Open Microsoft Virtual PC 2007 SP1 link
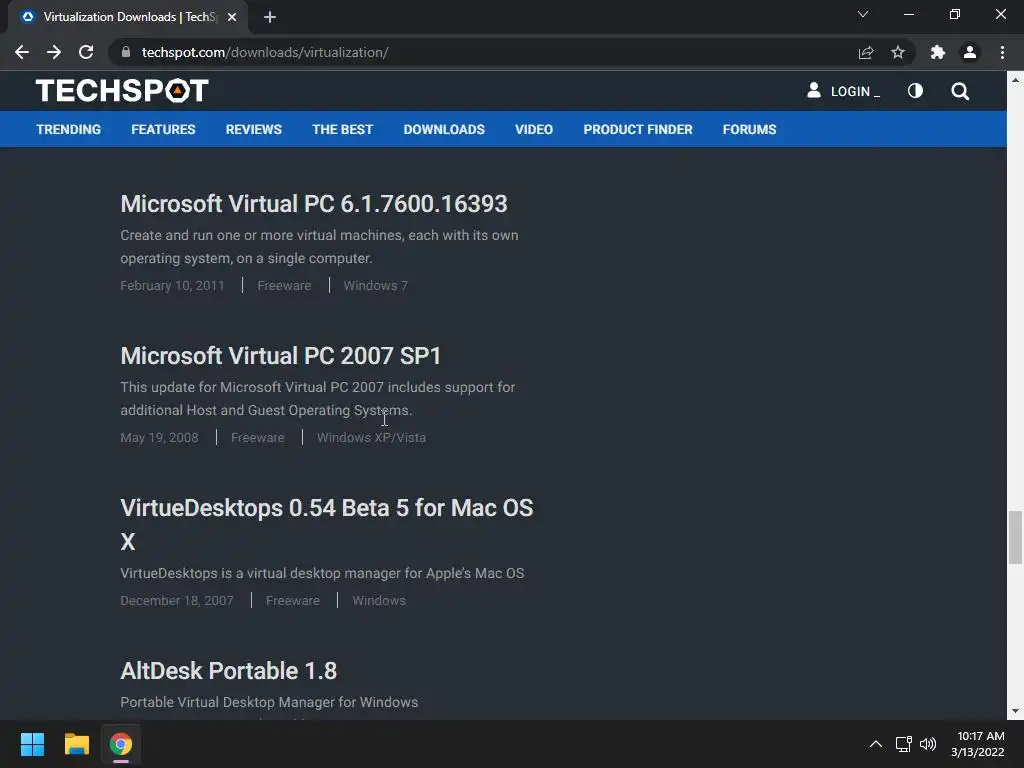 [281, 356]
